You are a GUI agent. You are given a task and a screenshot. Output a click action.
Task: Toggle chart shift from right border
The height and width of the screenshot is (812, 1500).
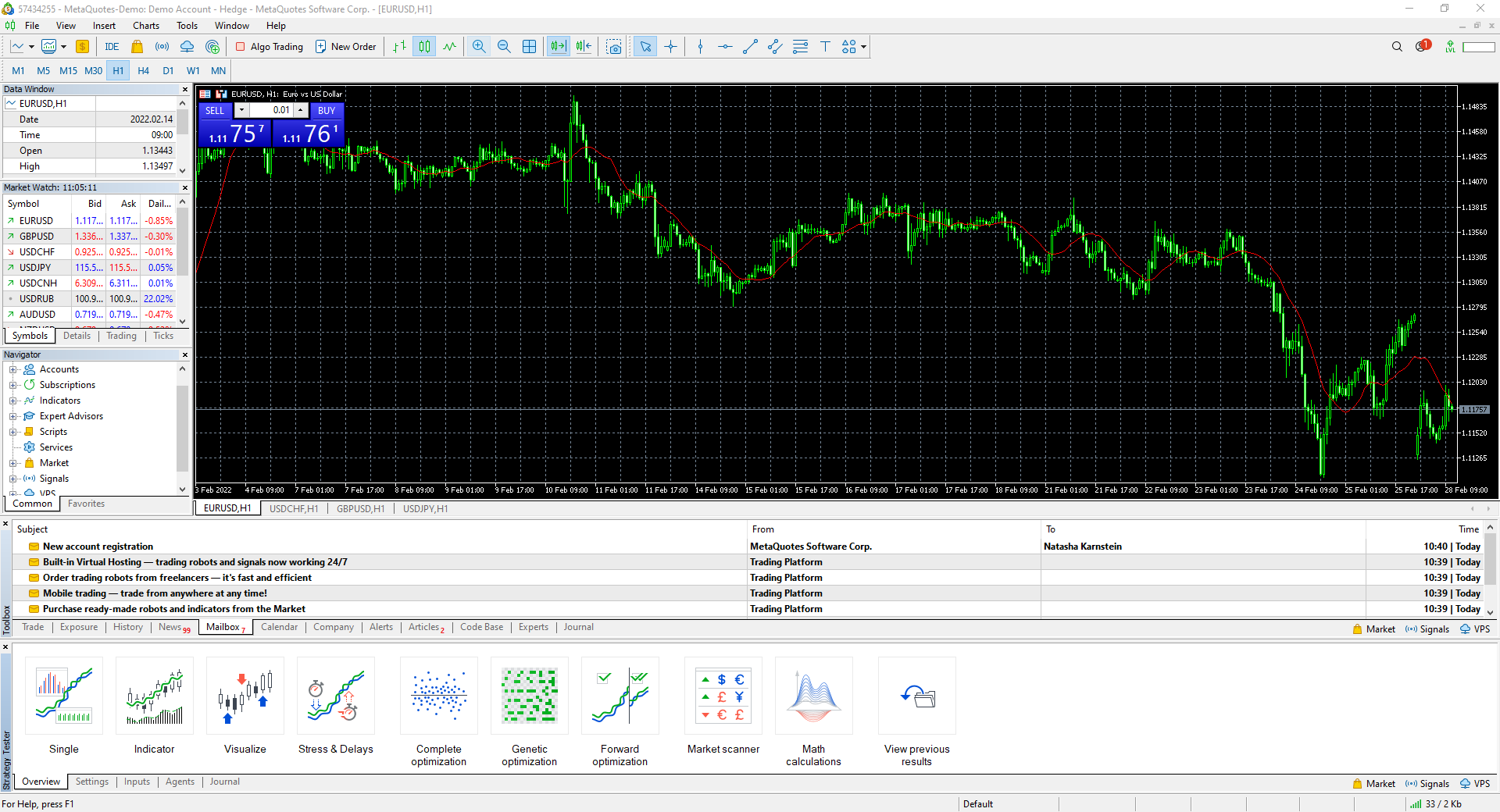[584, 47]
